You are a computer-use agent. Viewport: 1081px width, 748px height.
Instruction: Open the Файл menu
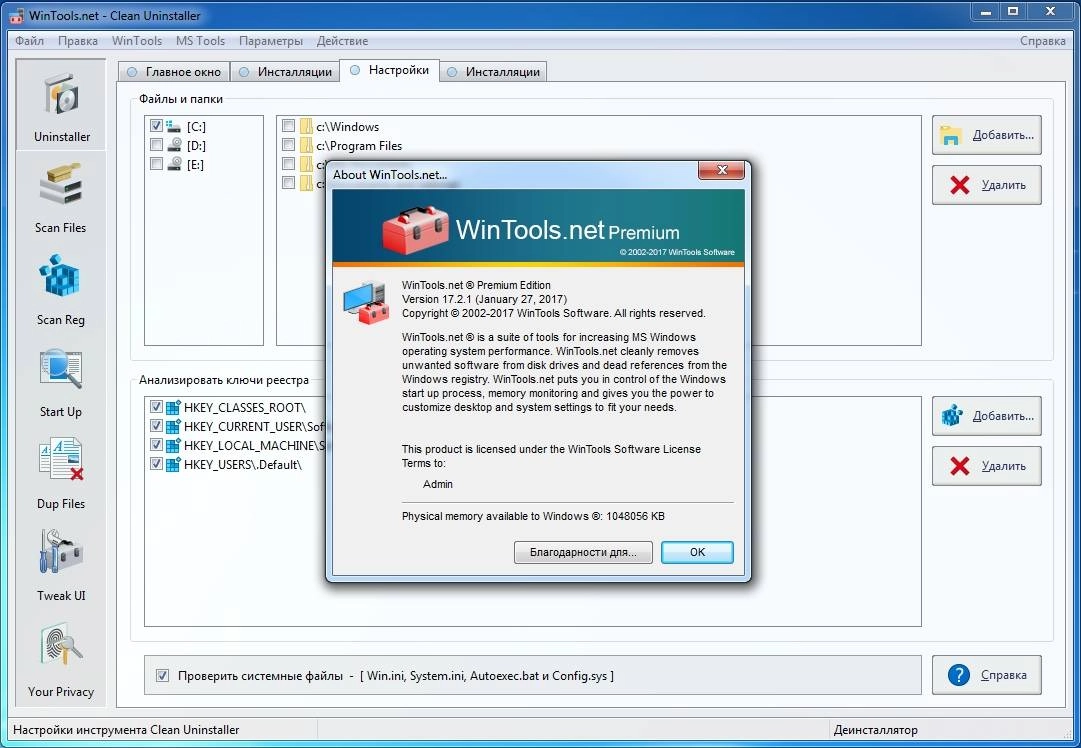pos(30,41)
